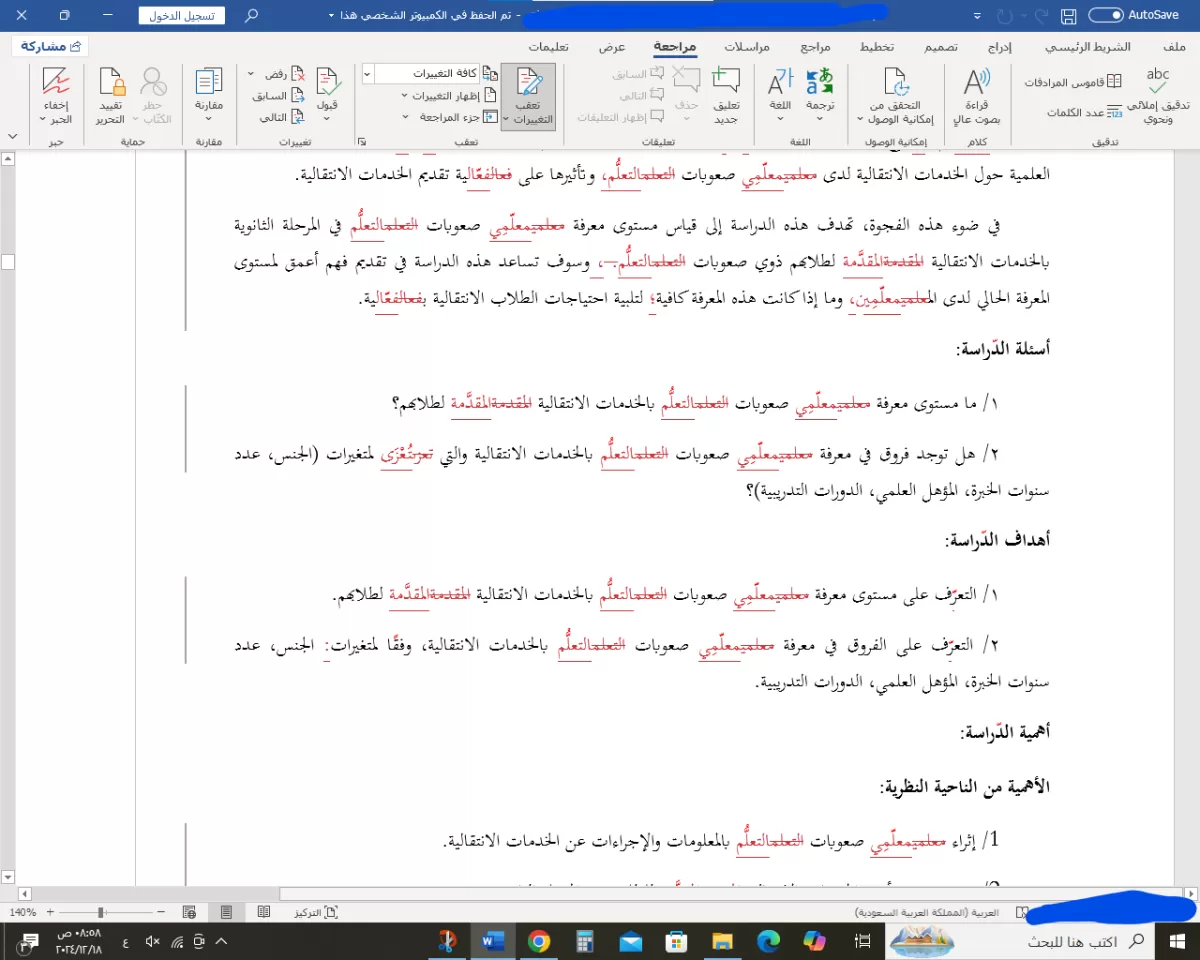Viewport: 1200px width, 960px height.
Task: Open the Windows Start menu
Action: pos(1176,941)
